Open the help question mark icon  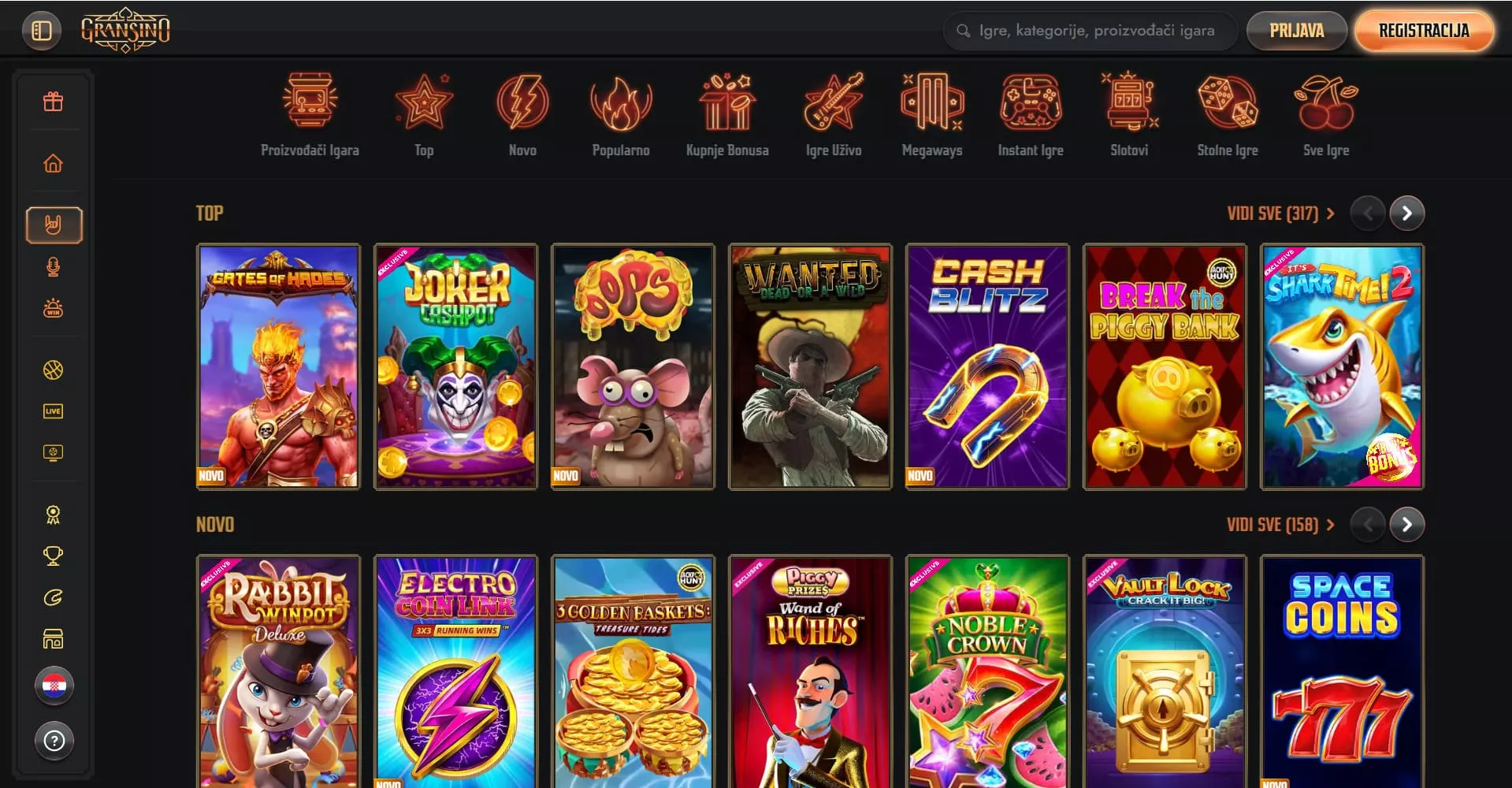tap(54, 741)
